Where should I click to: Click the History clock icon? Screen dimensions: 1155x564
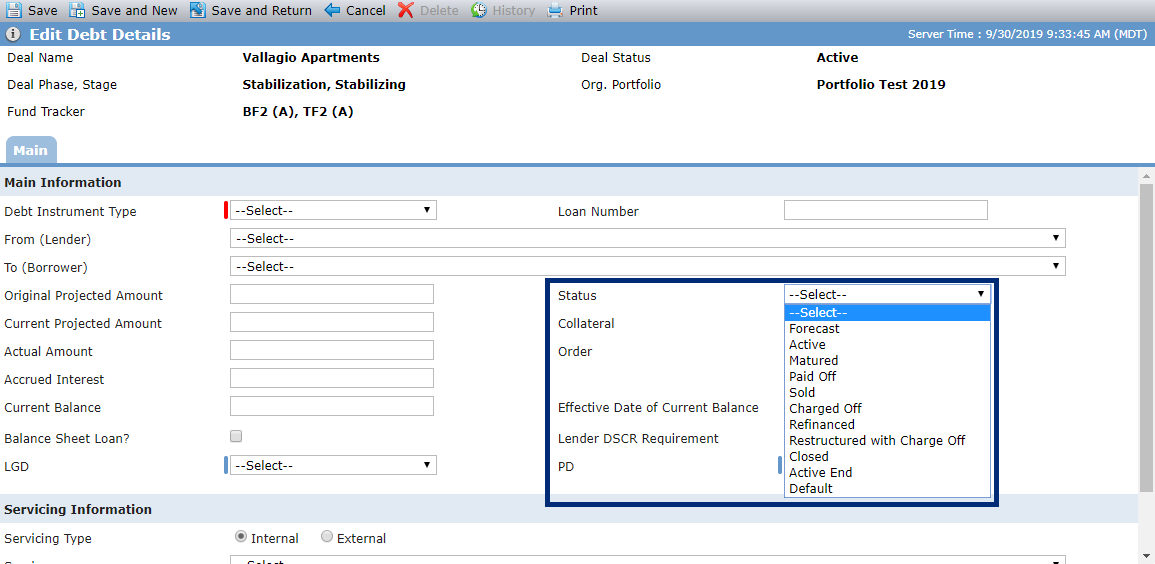point(480,10)
